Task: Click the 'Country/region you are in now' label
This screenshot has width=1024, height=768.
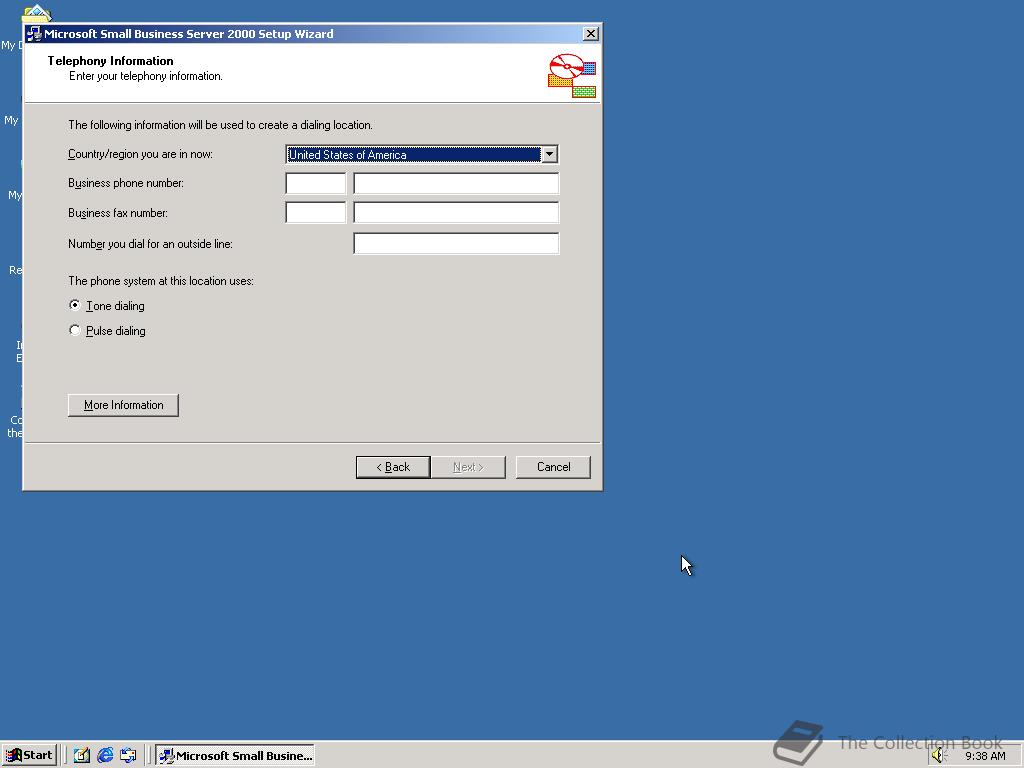Action: coord(140,154)
